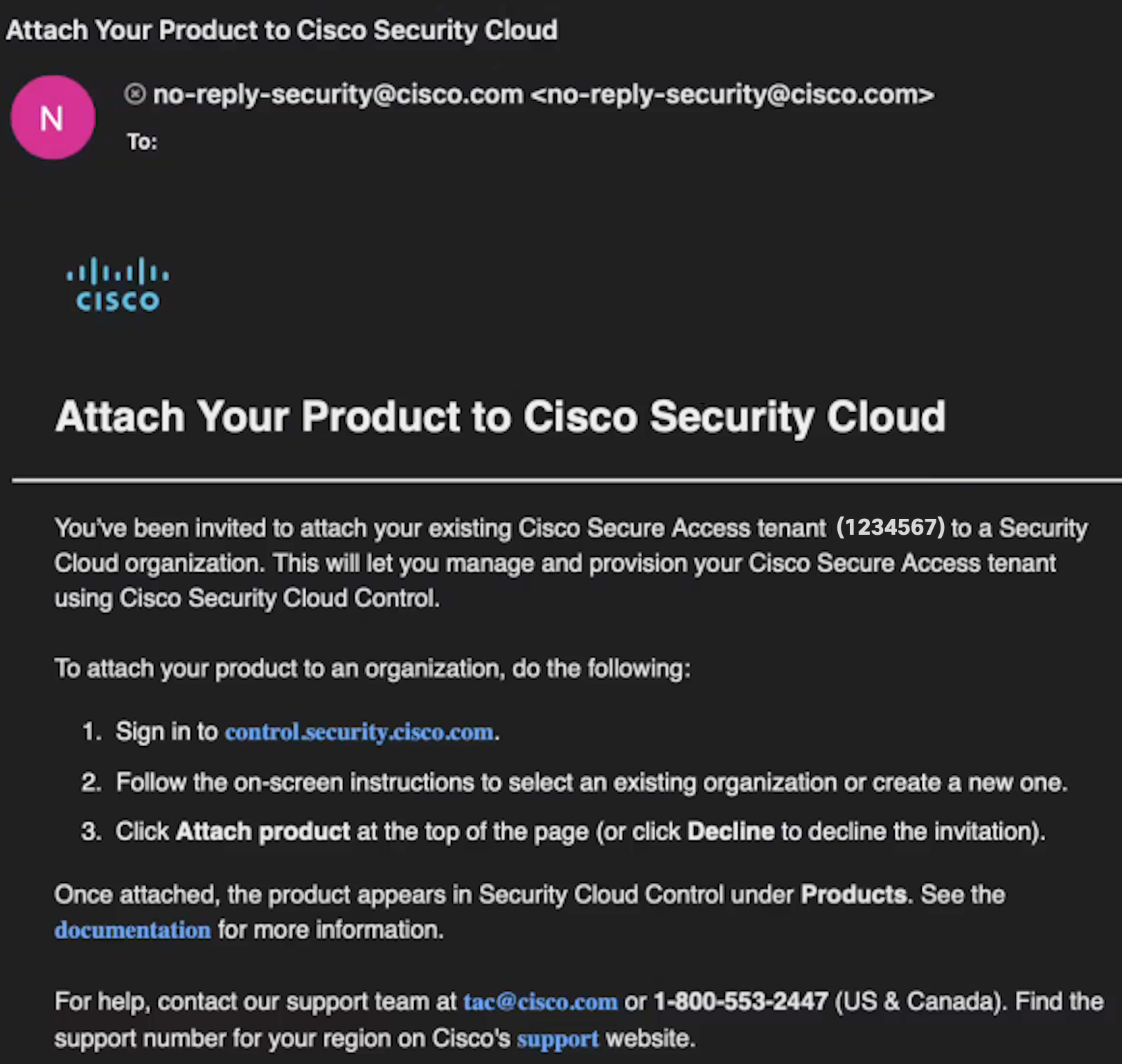Open the control.security.cisco.com link
Viewport: 1122px width, 1064px height.
[359, 732]
